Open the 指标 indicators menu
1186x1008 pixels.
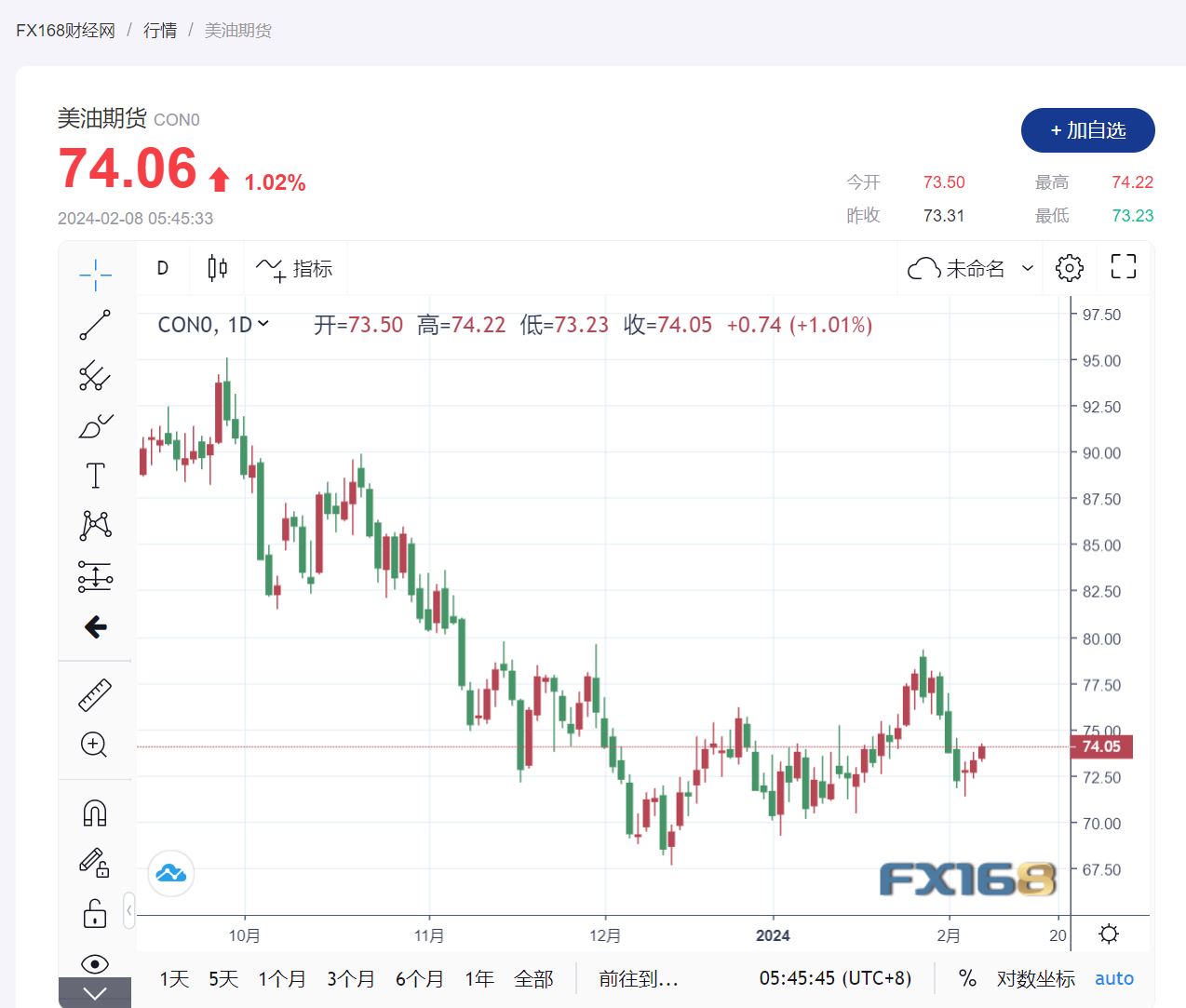tap(295, 269)
